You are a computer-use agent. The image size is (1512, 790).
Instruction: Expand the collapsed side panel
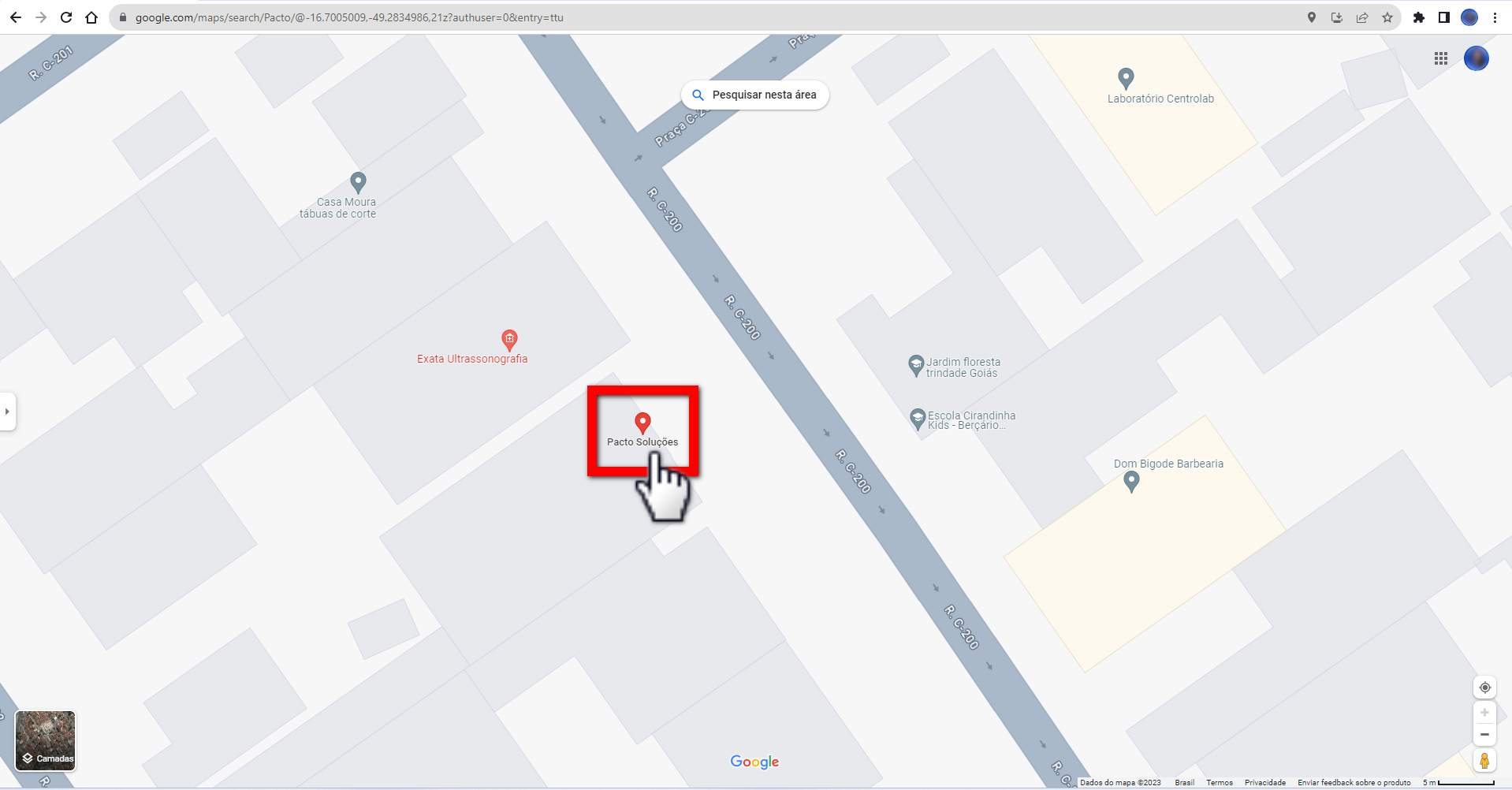click(7, 412)
